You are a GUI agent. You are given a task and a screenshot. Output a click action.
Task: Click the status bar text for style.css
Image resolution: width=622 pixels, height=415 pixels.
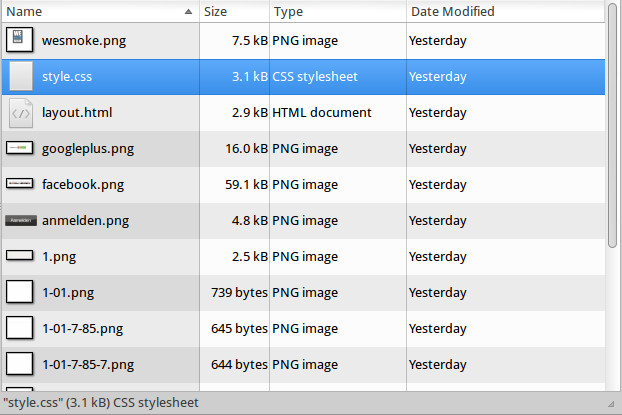pos(100,403)
